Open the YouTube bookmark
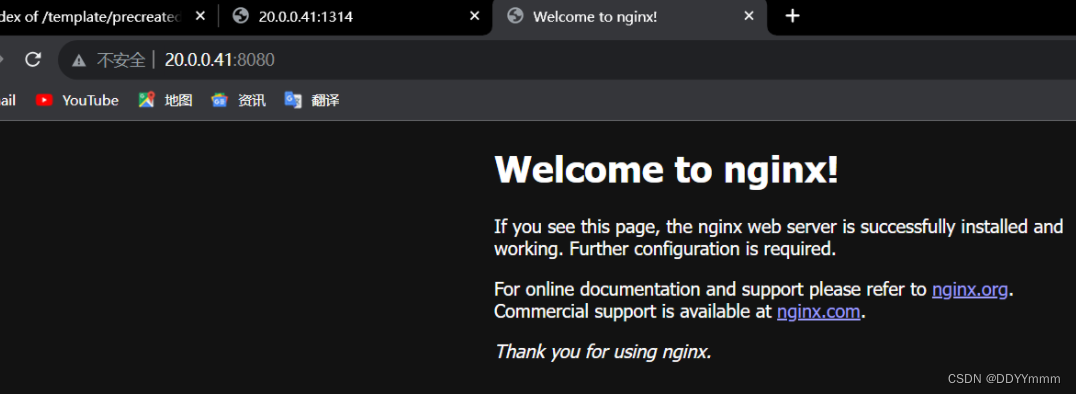The width and height of the screenshot is (1076, 394). point(77,100)
